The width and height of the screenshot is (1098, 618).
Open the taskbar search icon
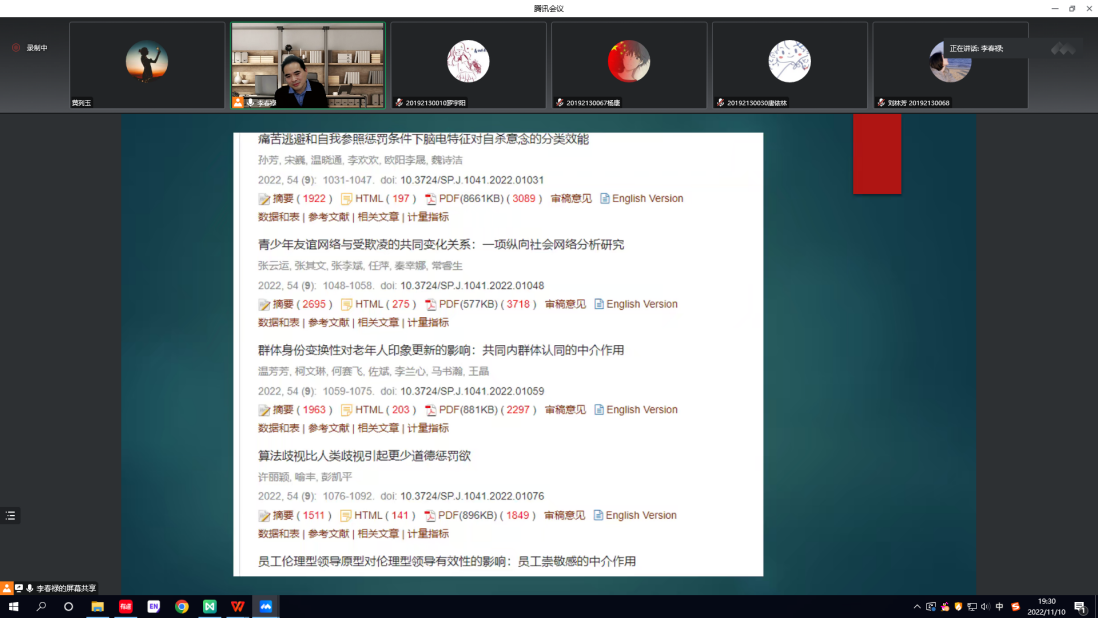point(42,606)
